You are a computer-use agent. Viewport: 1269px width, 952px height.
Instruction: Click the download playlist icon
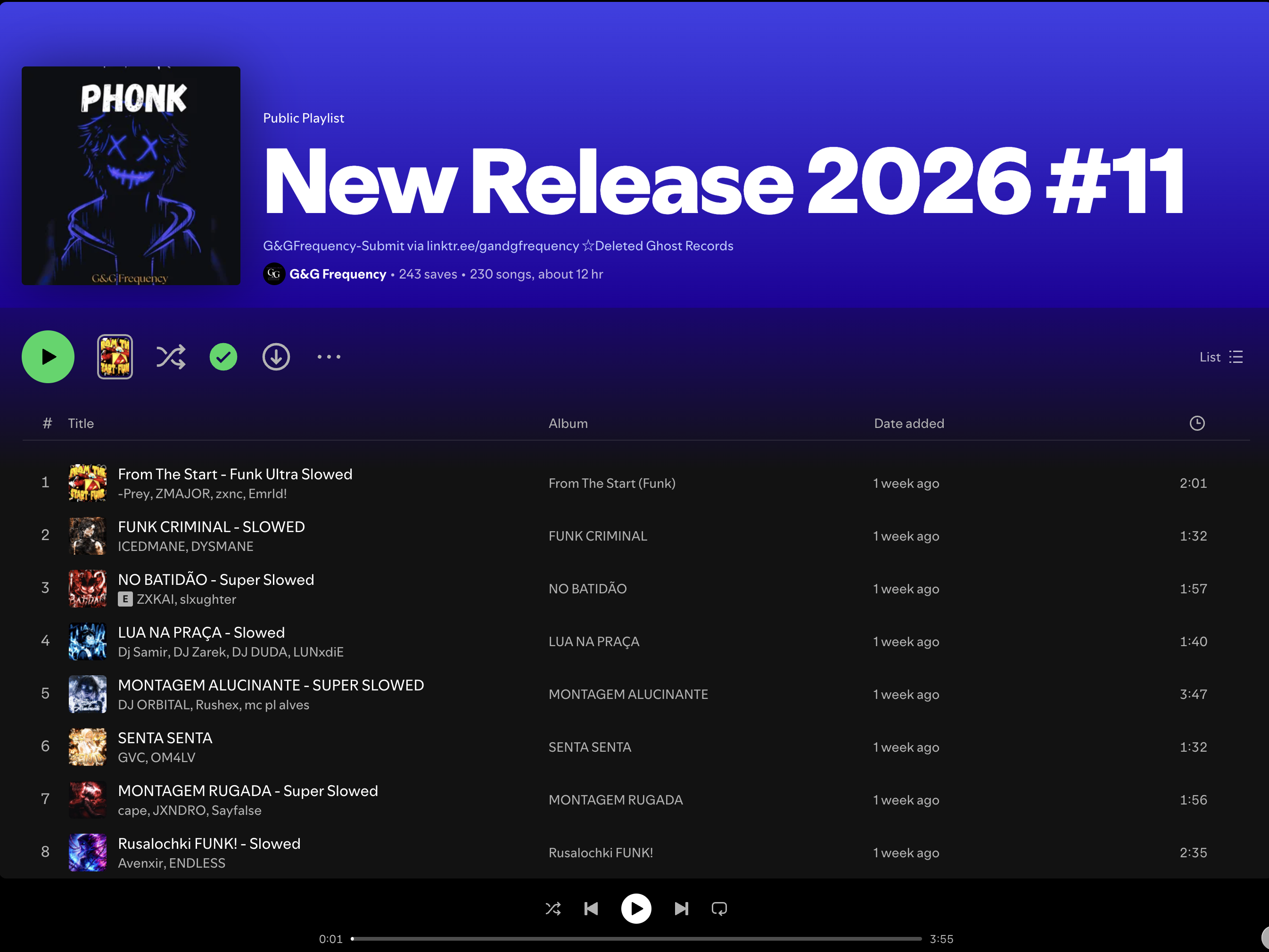tap(276, 357)
